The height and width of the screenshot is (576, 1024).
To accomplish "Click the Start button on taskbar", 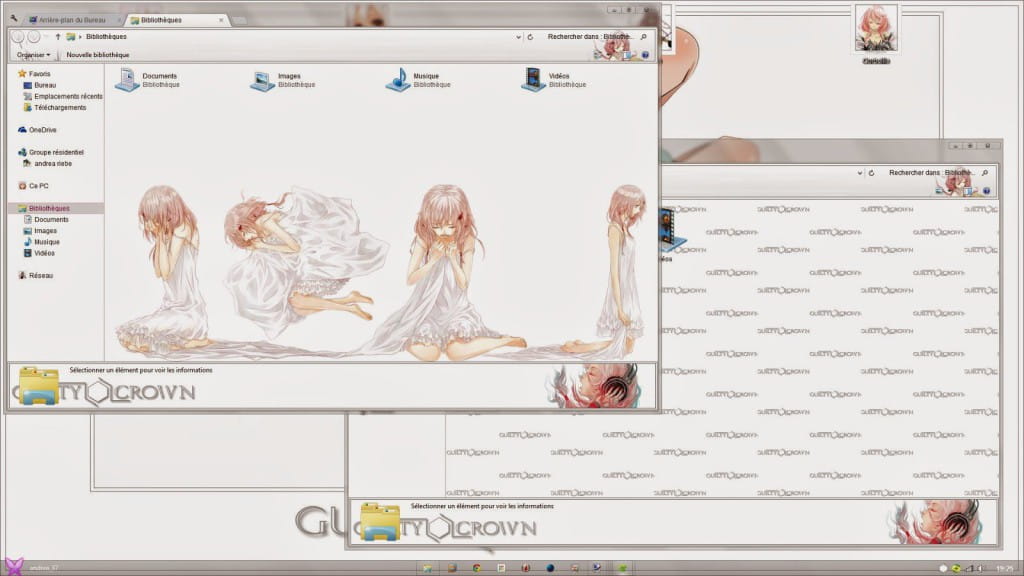I will [13, 567].
